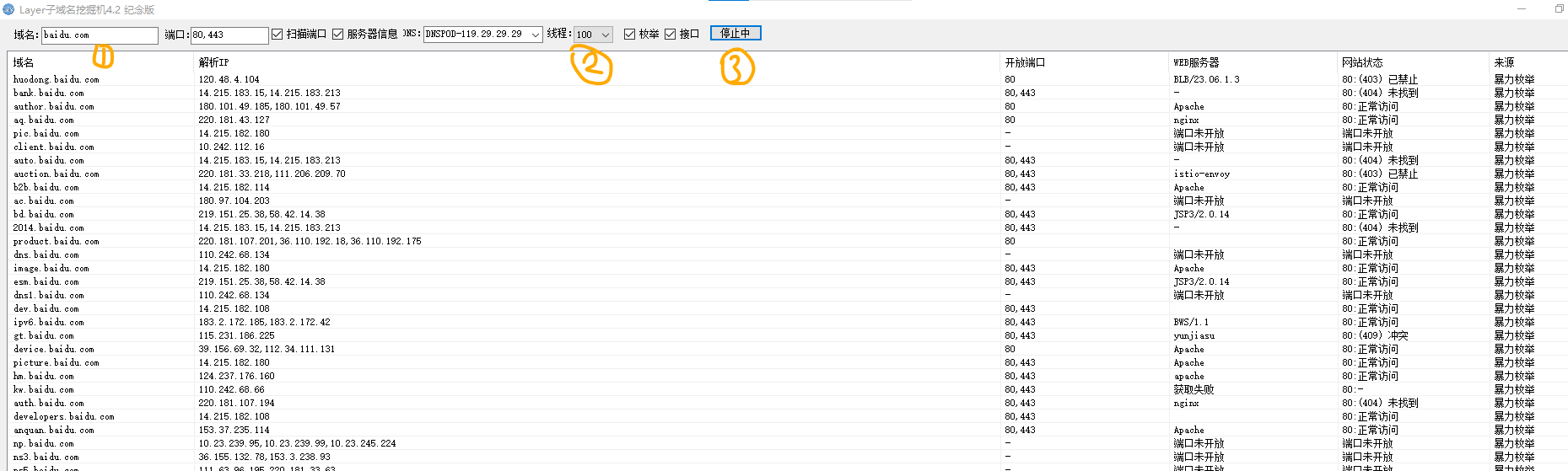
Task: Select the auction.baidu.com row
Action: click(788, 174)
